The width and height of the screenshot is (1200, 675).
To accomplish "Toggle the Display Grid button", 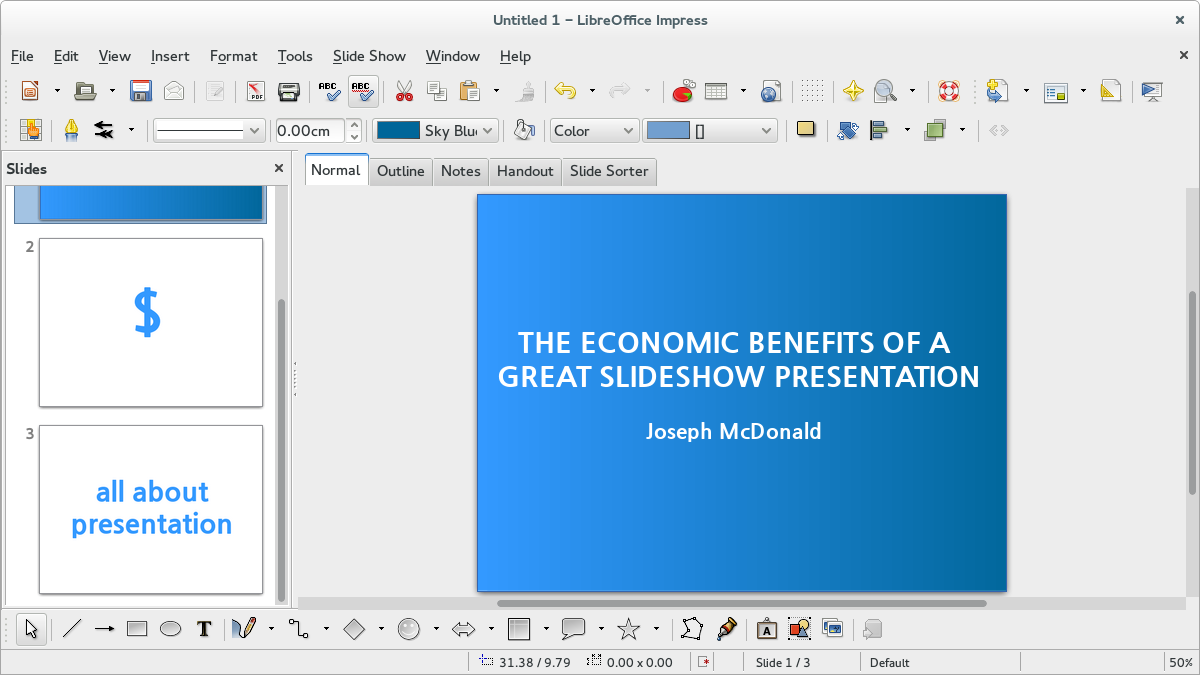I will pos(813,91).
